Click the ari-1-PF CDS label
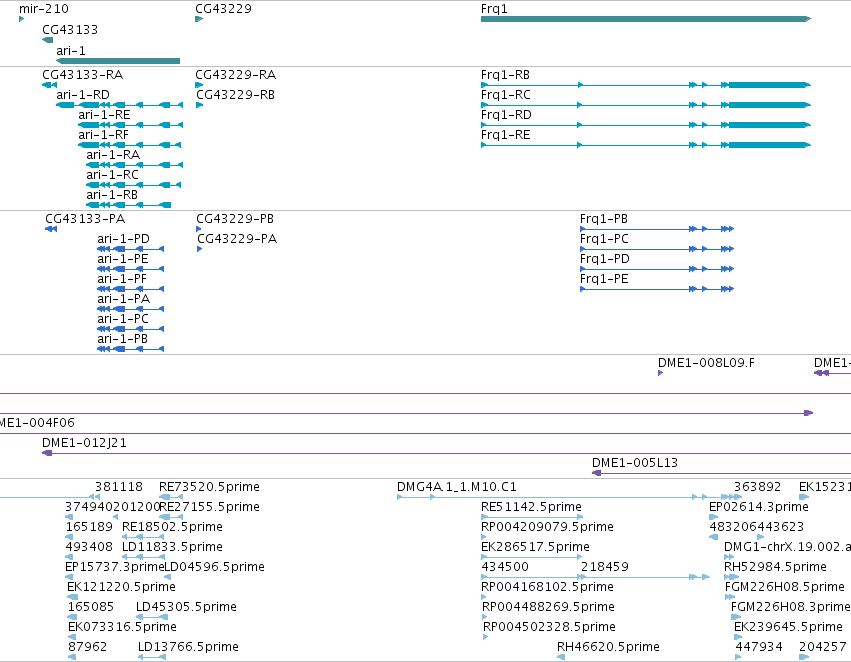The width and height of the screenshot is (851, 662). pyautogui.click(x=122, y=279)
